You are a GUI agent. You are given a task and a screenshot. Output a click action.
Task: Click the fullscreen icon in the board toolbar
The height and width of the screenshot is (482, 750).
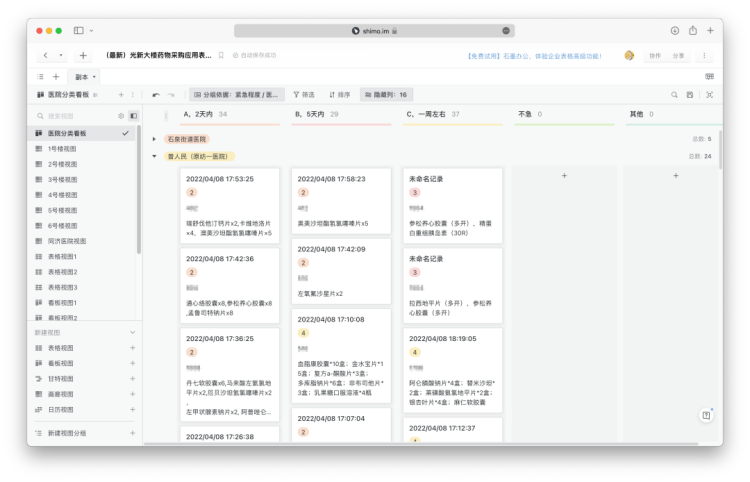point(709,95)
